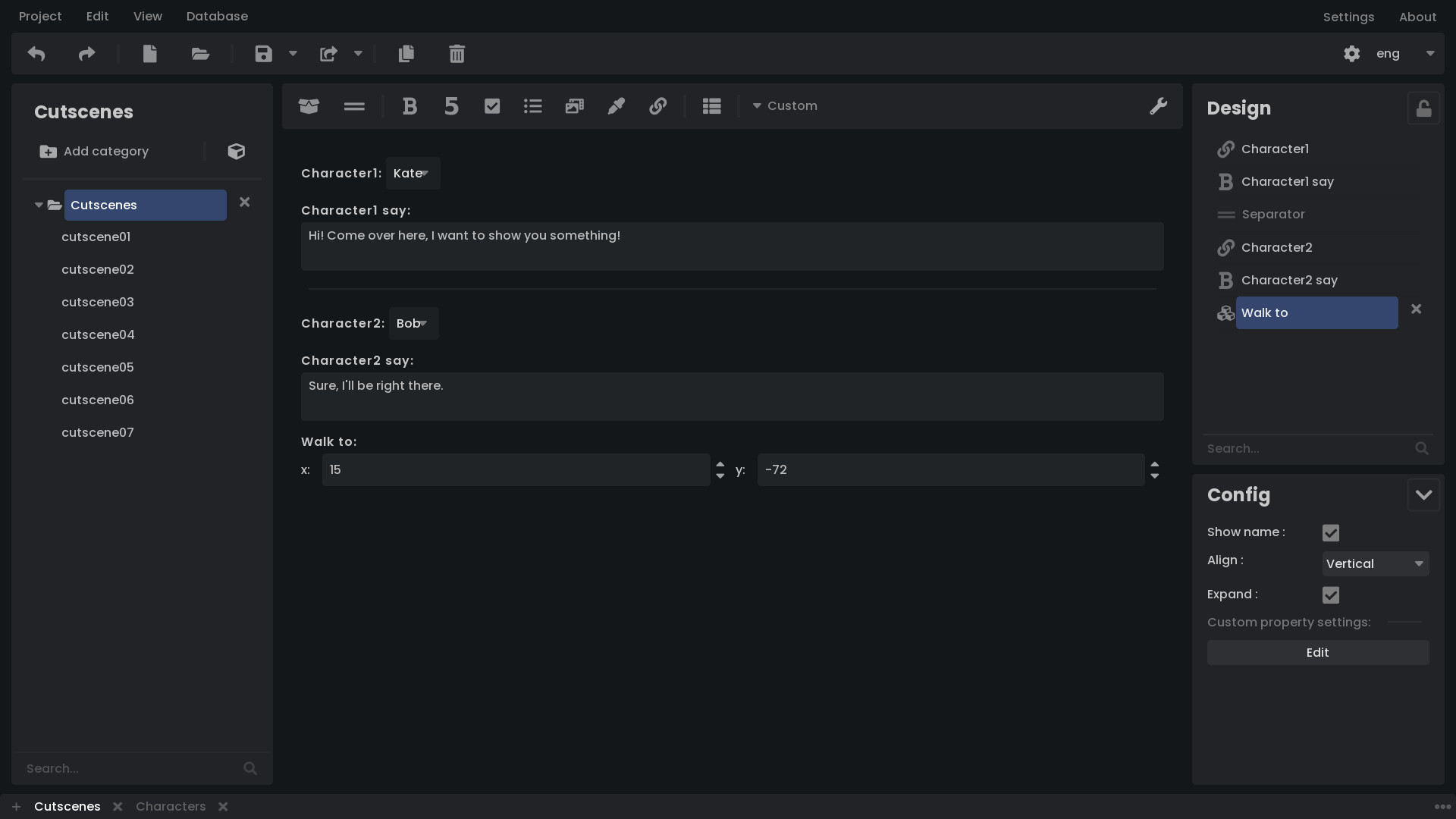Insert a checkbox element from the toolbar

tap(492, 106)
